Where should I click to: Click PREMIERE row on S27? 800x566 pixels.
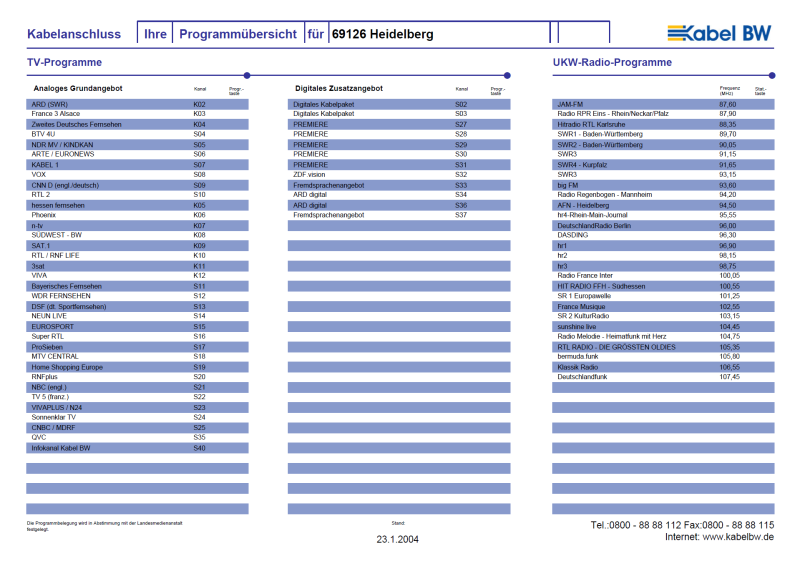tap(399, 124)
